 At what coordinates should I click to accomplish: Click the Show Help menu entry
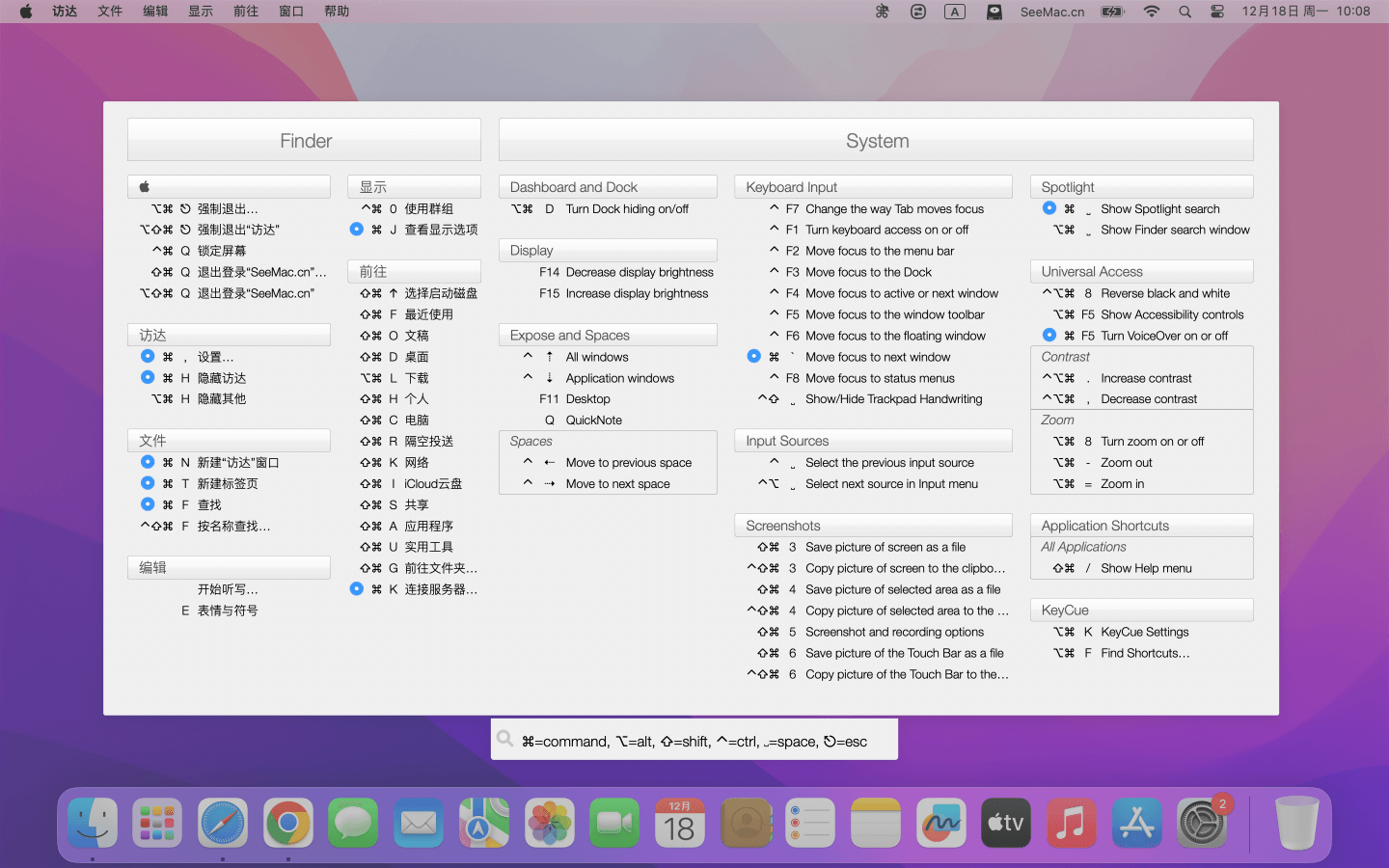coord(1146,568)
